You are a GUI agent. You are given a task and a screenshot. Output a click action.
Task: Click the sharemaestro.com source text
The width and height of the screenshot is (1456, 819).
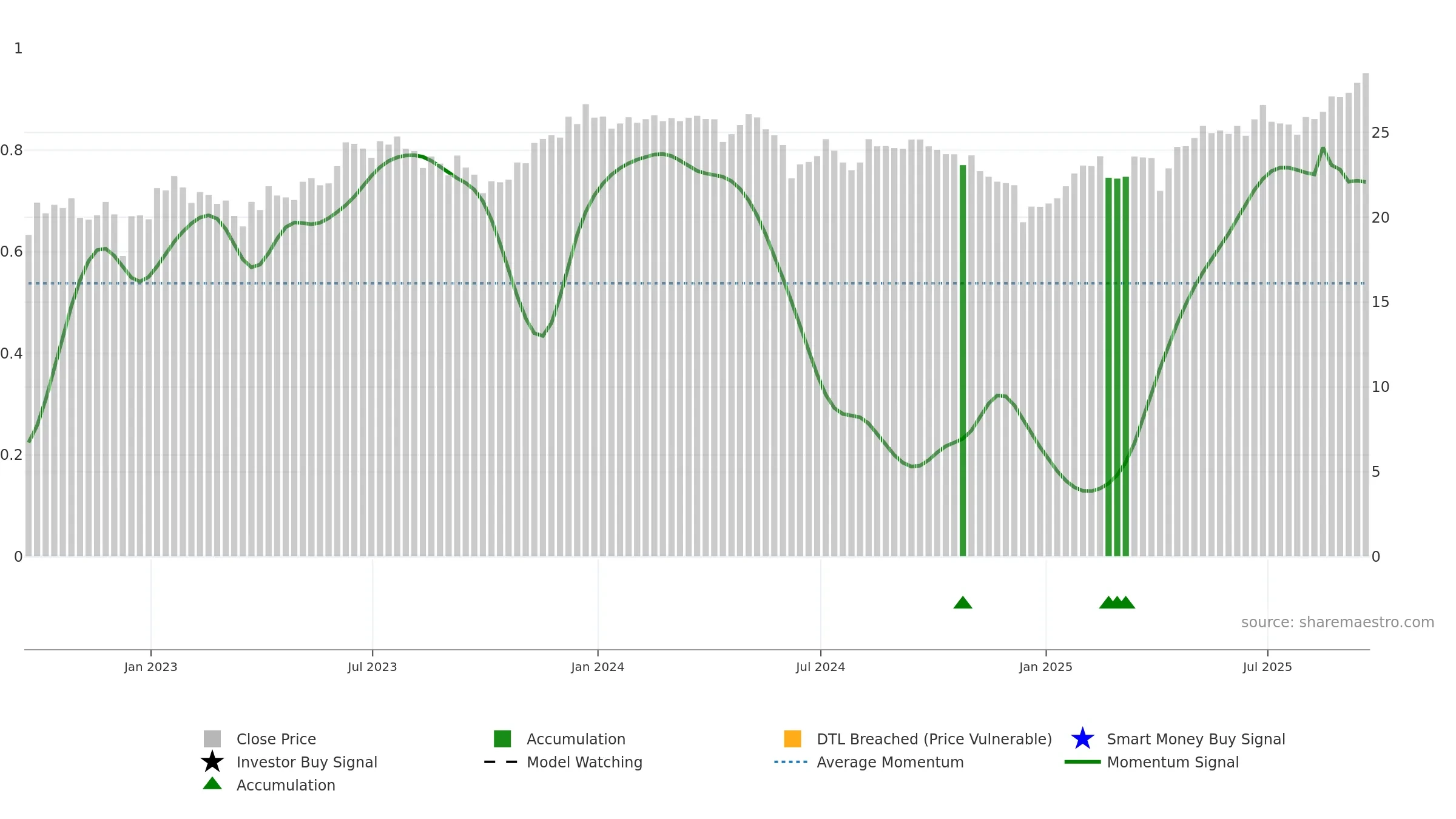click(1338, 622)
